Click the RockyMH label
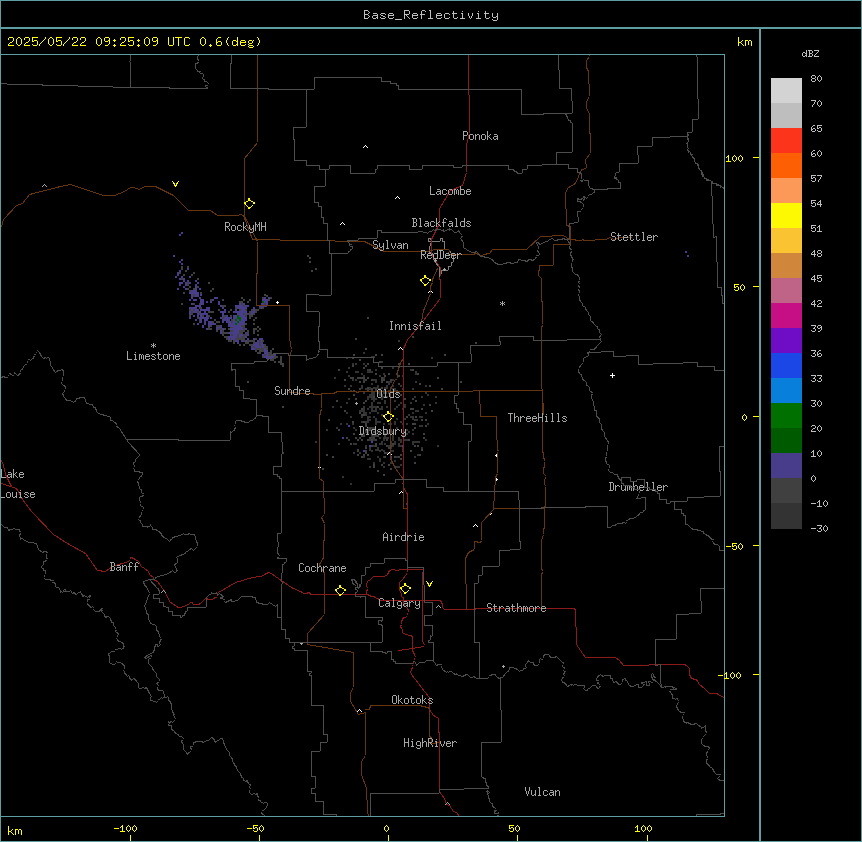The image size is (862, 842). point(245,227)
